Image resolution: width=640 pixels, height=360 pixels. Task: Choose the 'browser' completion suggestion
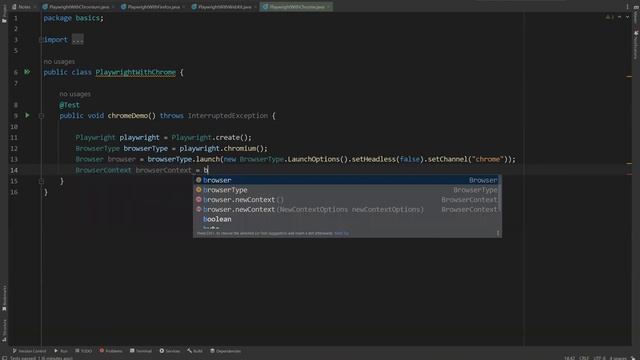click(x=347, y=180)
